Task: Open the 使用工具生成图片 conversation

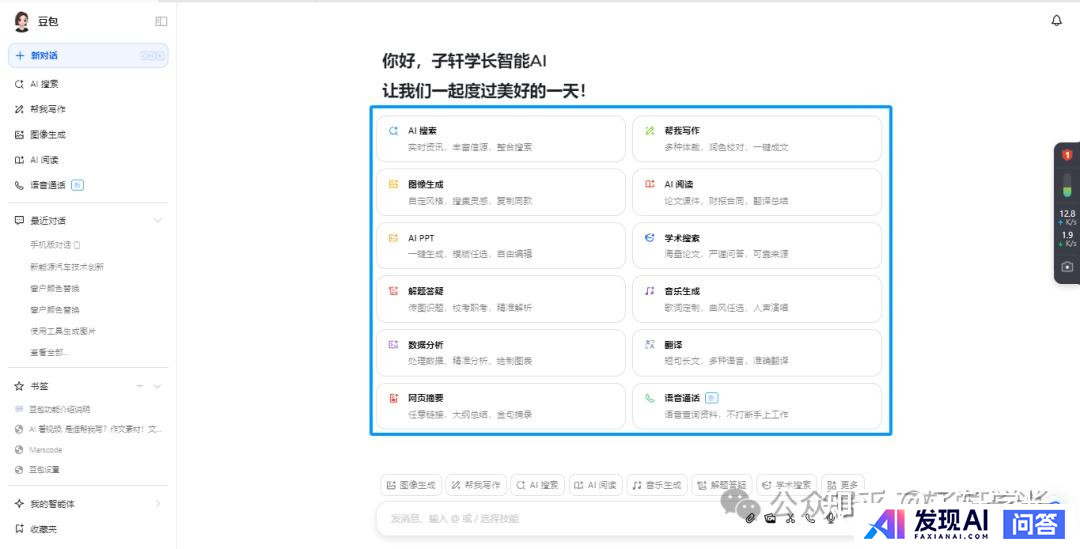Action: [63, 331]
